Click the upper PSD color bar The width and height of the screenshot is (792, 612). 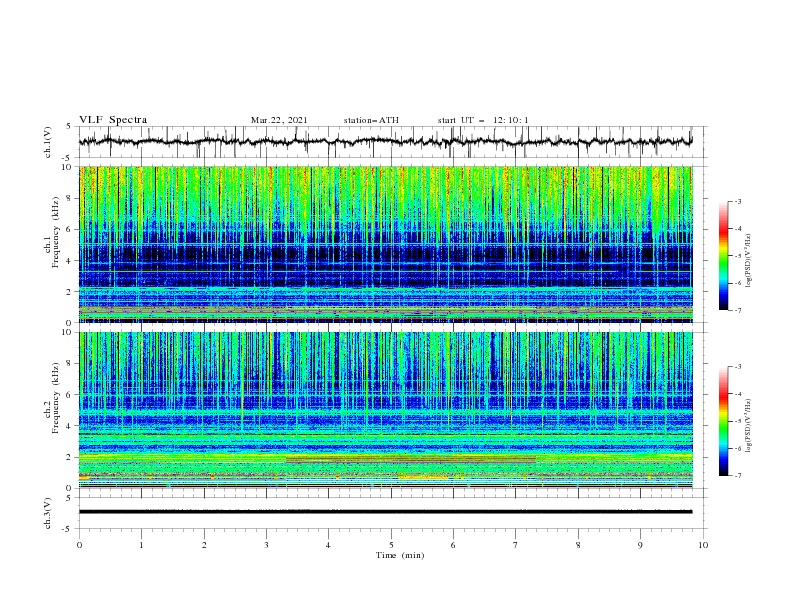724,256
